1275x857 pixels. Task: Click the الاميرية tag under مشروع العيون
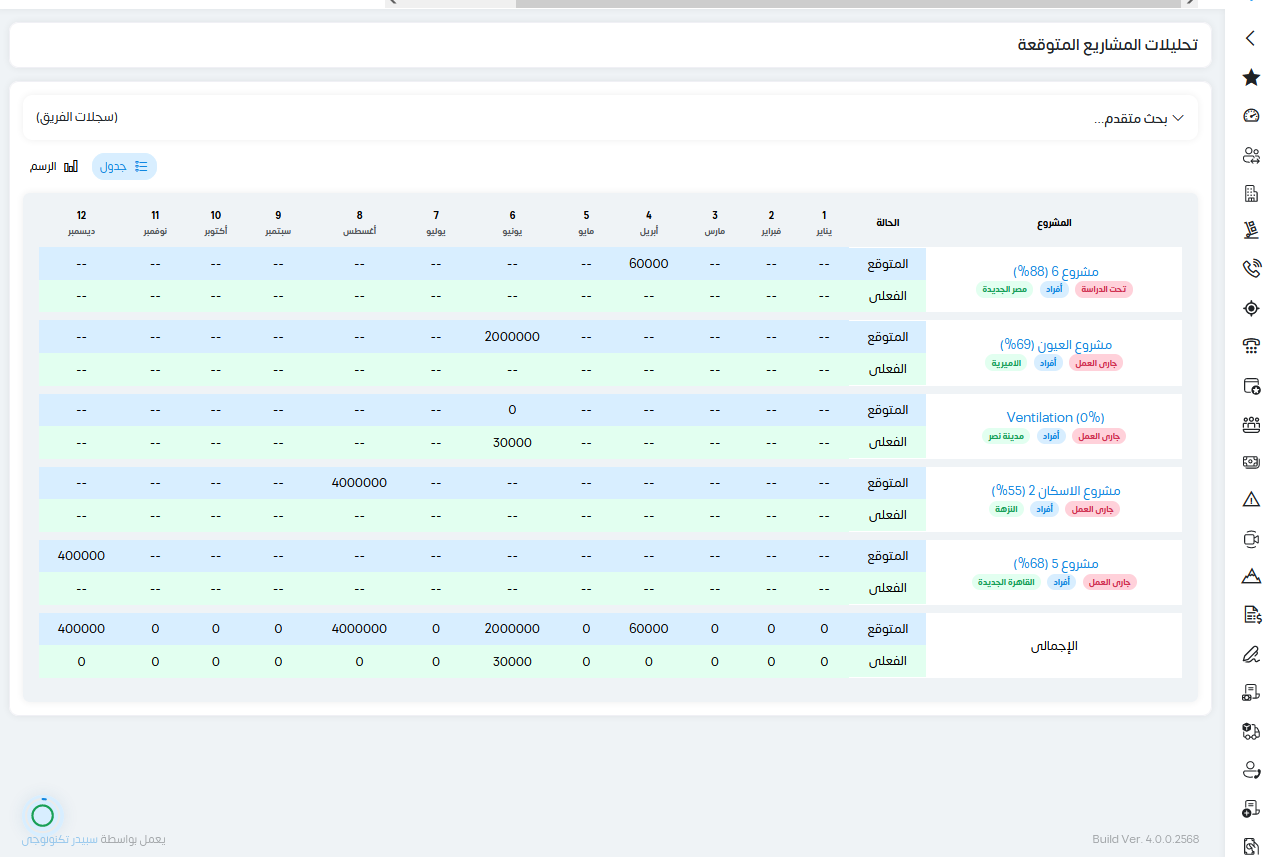(x=1006, y=362)
